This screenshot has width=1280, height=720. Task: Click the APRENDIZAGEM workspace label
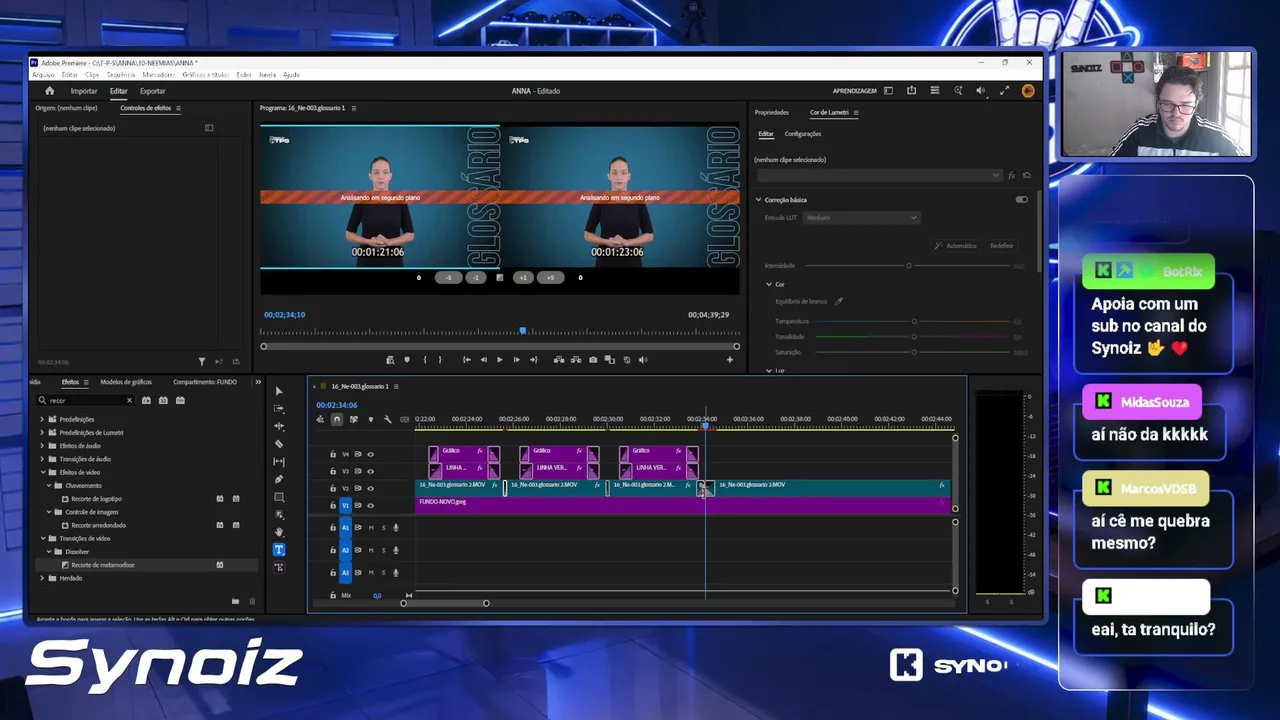[x=855, y=91]
